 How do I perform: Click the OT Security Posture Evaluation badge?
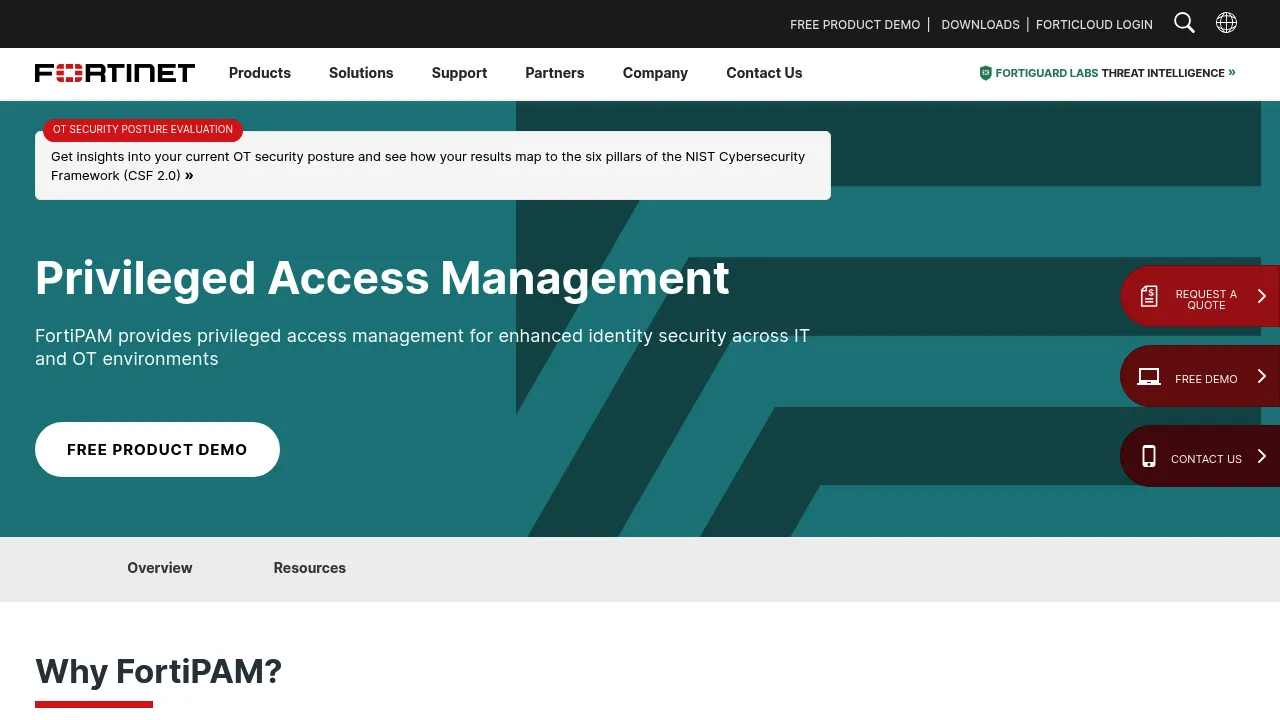pyautogui.click(x=143, y=130)
